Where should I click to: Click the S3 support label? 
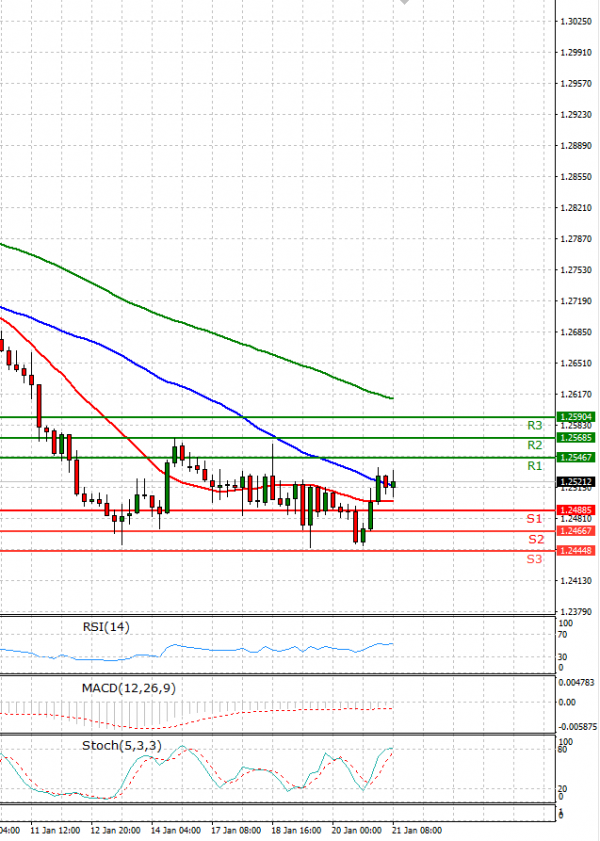(534, 559)
